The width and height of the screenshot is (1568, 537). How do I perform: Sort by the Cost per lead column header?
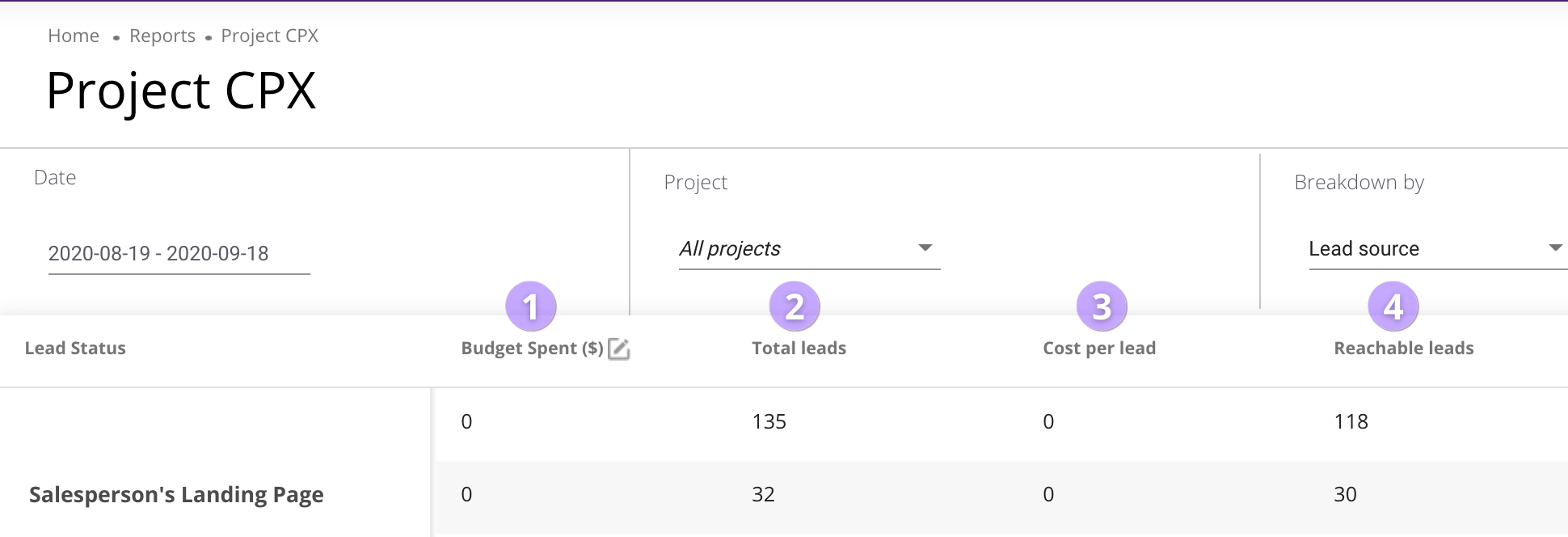[x=1099, y=348]
